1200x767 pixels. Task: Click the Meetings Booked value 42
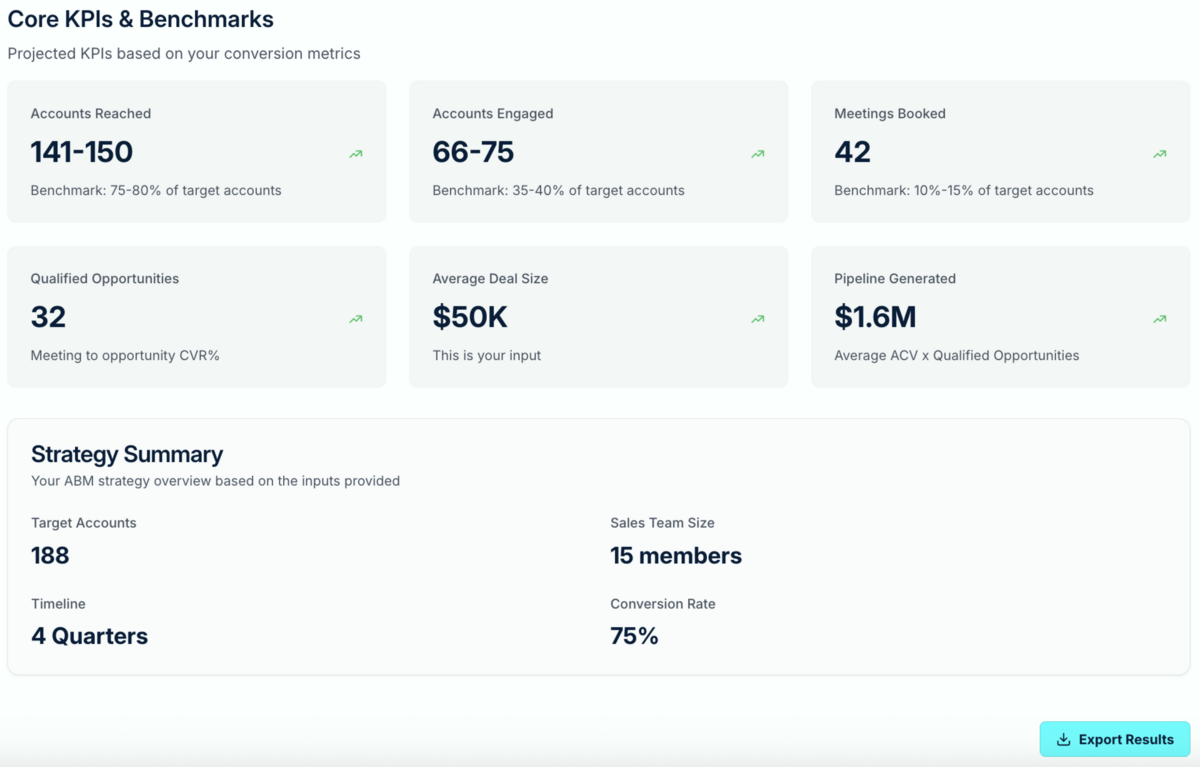(x=852, y=152)
